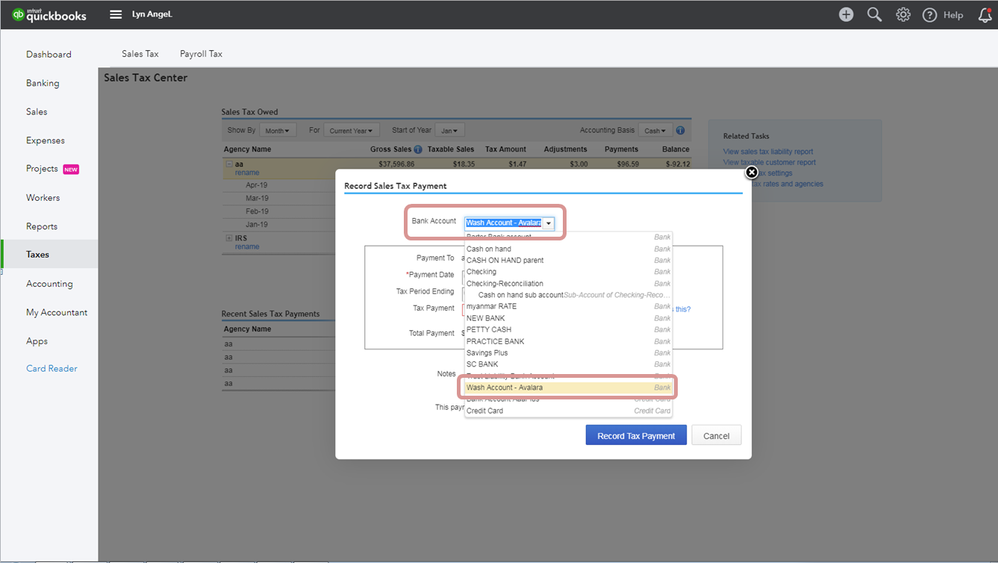Open Projects in the sidebar
Image resolution: width=998 pixels, height=563 pixels.
42,169
